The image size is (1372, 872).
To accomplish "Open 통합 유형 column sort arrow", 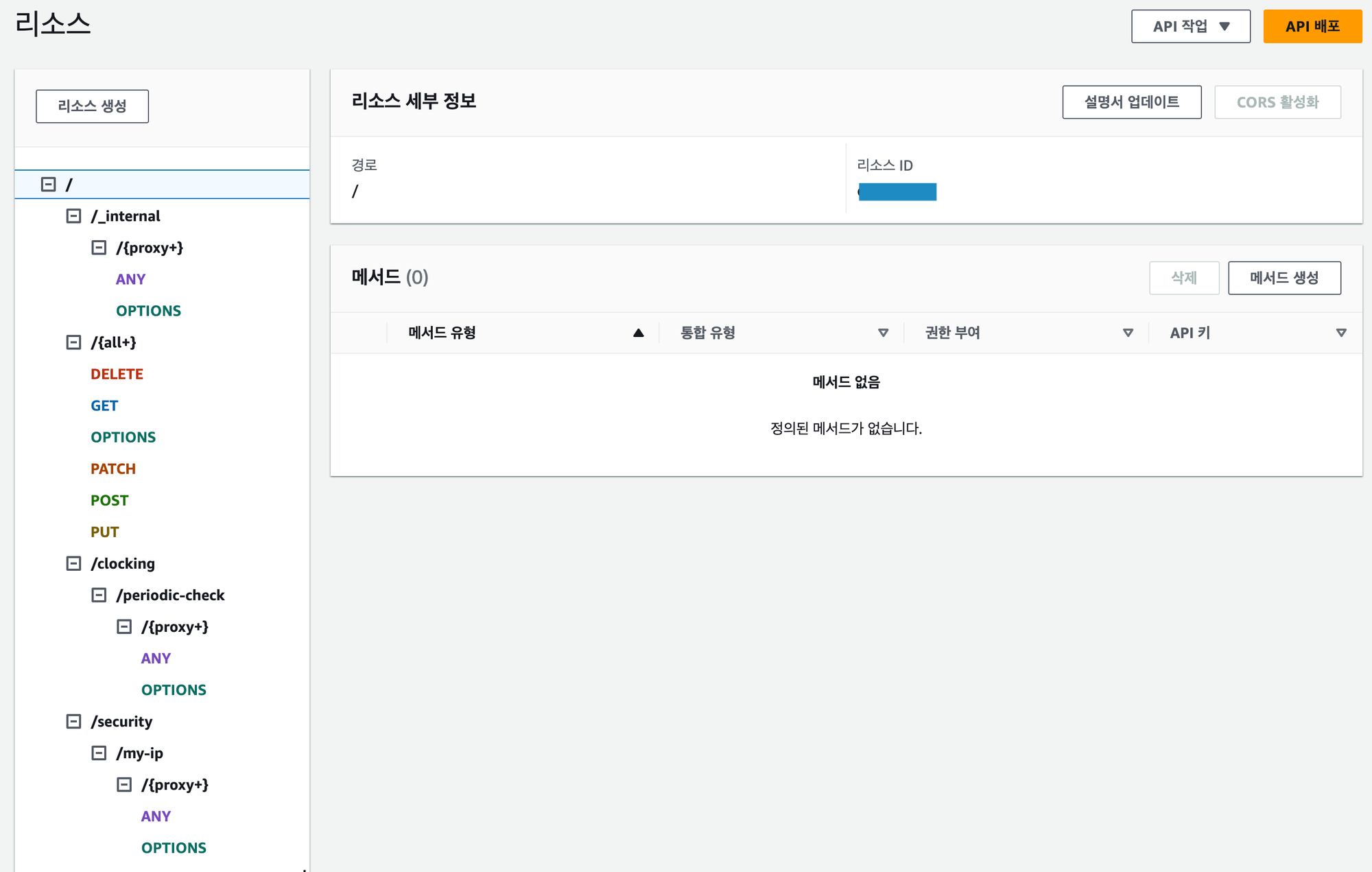I will pyautogui.click(x=883, y=333).
